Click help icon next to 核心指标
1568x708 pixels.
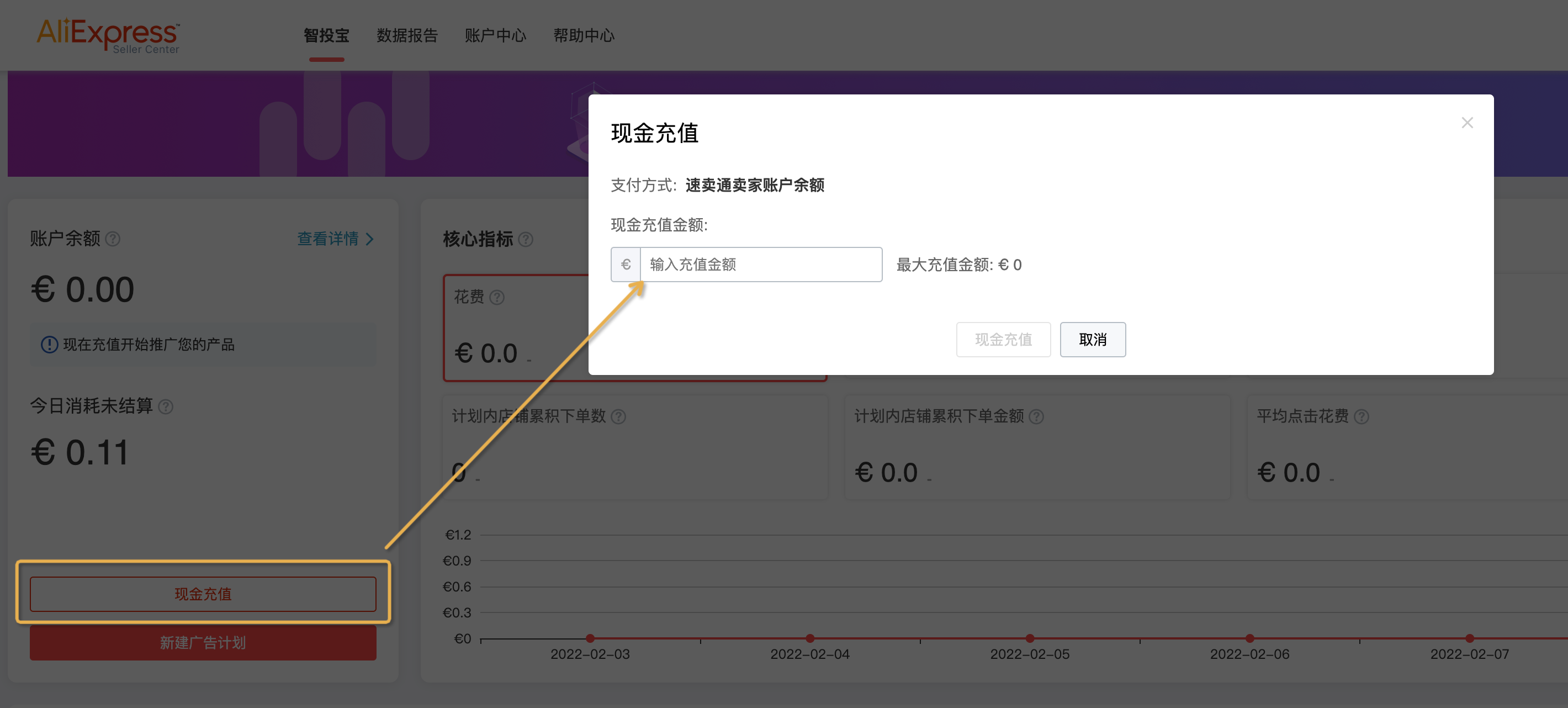pos(526,239)
